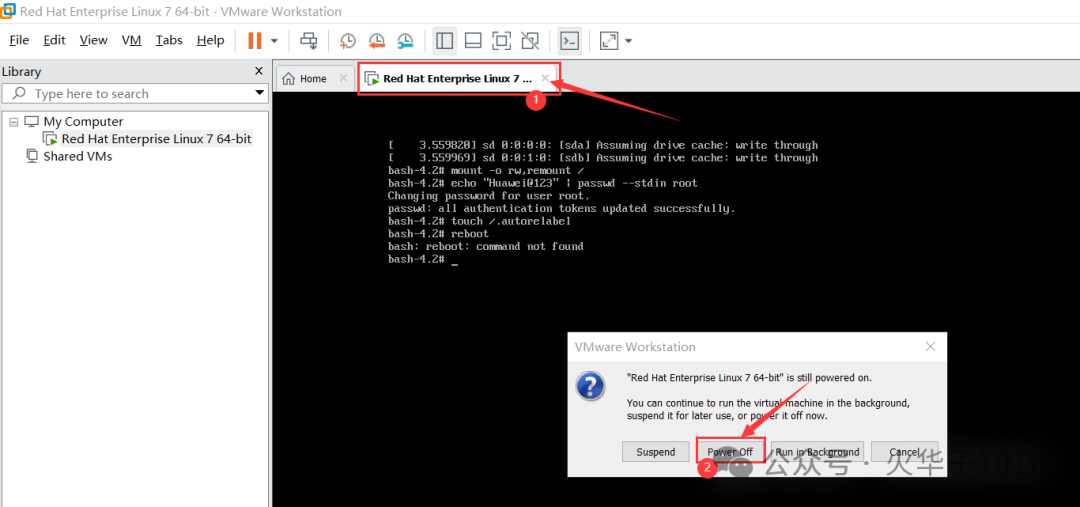Open the Library search dropdown arrow
The image size is (1080, 507).
point(260,93)
